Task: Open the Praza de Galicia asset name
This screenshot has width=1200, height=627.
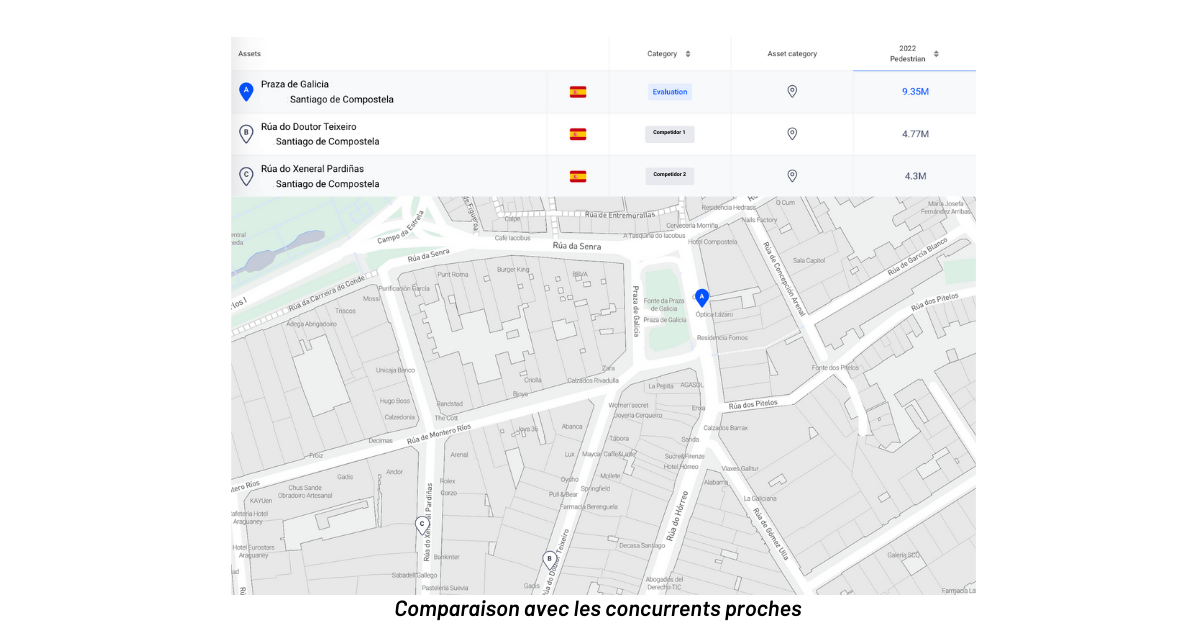Action: tap(295, 84)
